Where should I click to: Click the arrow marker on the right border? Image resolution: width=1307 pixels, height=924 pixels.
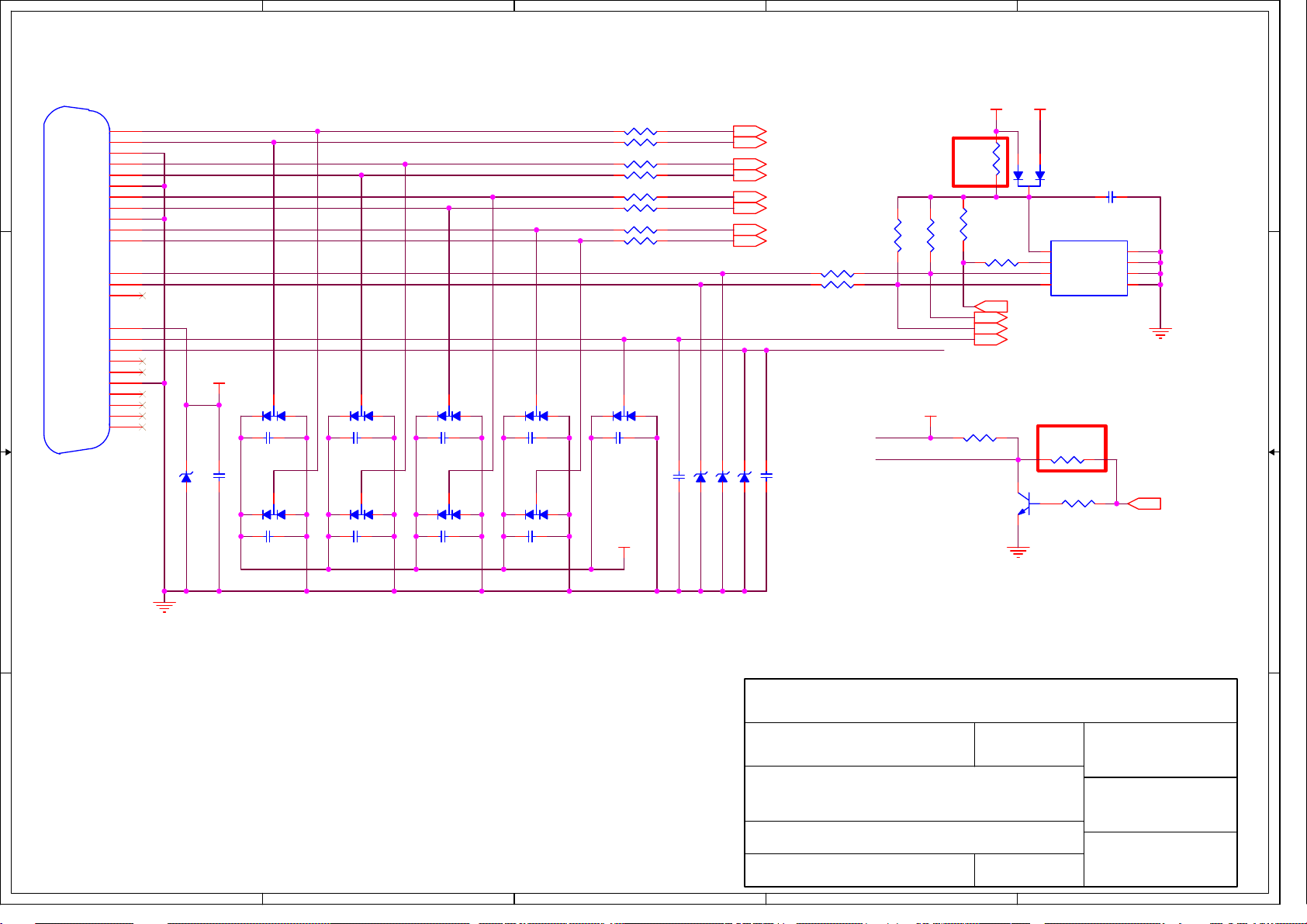point(1273,452)
